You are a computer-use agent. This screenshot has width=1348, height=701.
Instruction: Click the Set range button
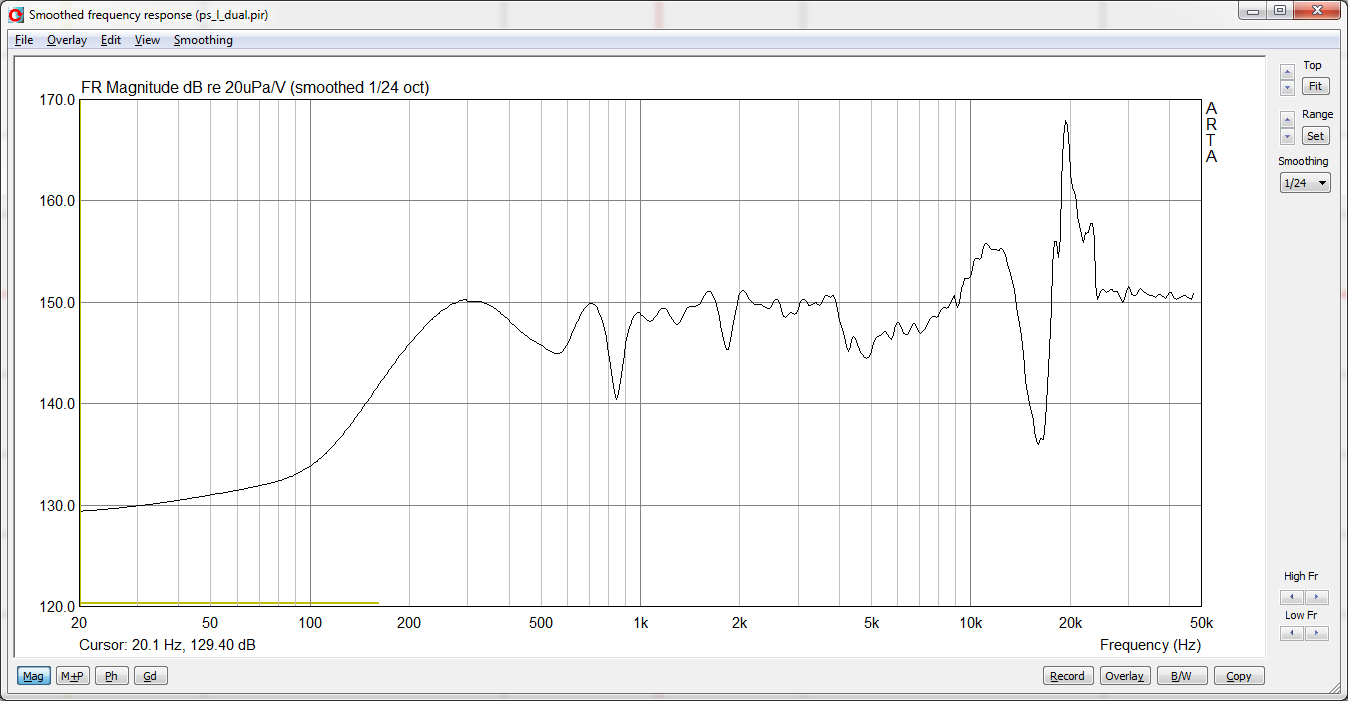[1315, 136]
